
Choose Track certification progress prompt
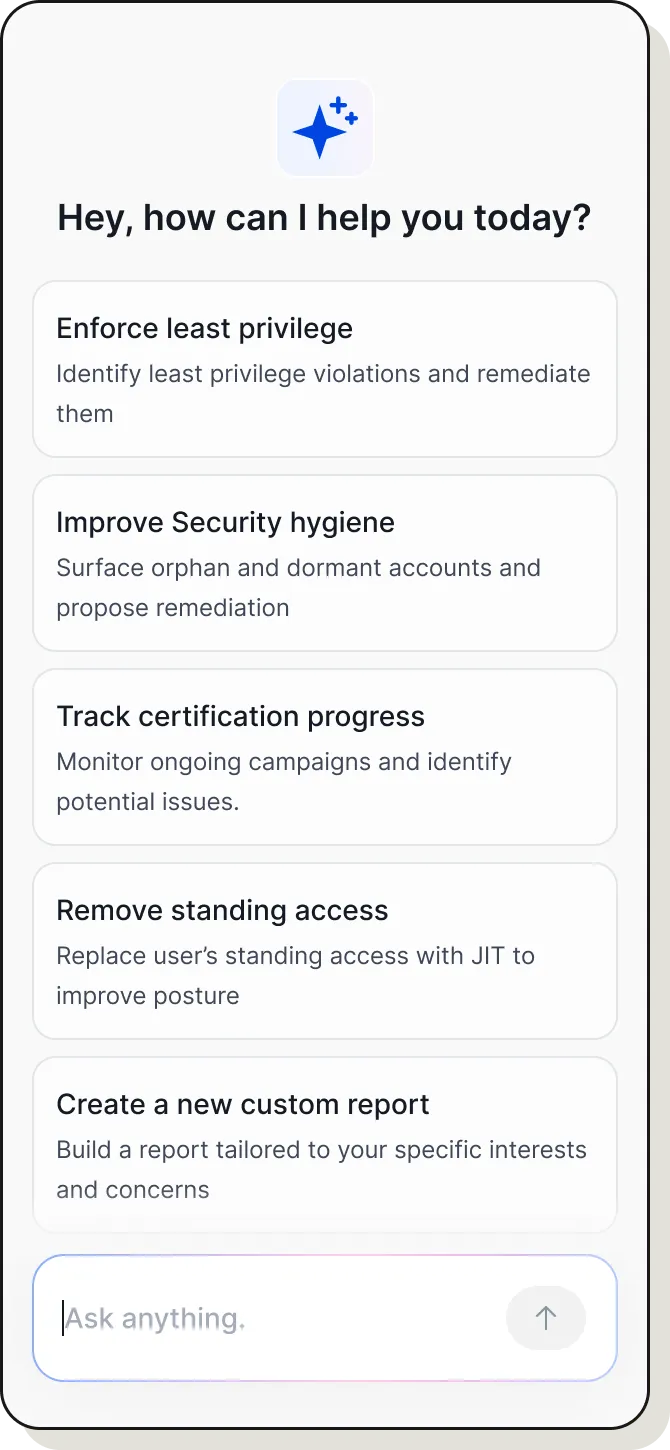pyautogui.click(x=325, y=757)
